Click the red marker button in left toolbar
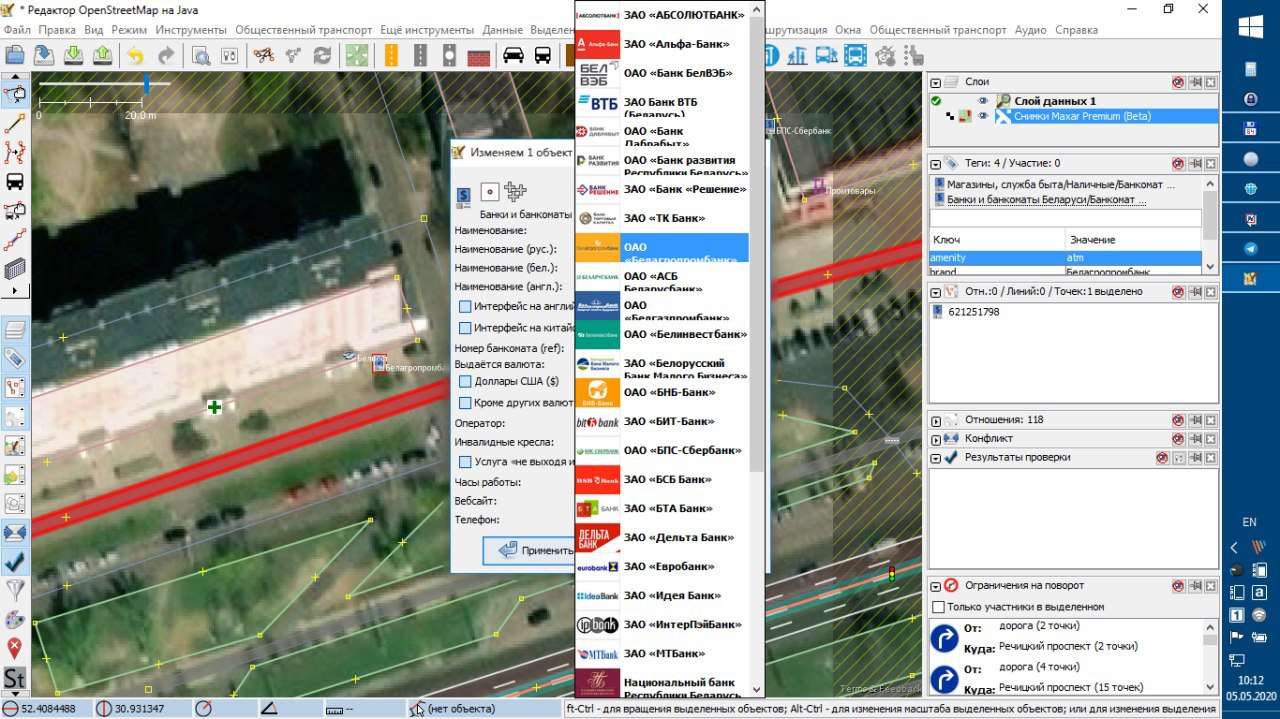Image resolution: width=1280 pixels, height=719 pixels. pyautogui.click(x=15, y=648)
